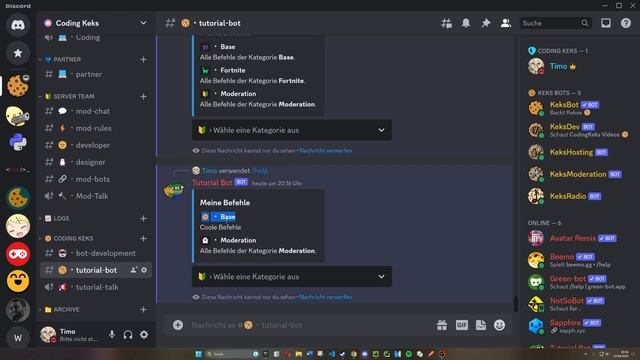This screenshot has width=640, height=360.
Task: Open the help question mark icon
Action: click(626, 23)
